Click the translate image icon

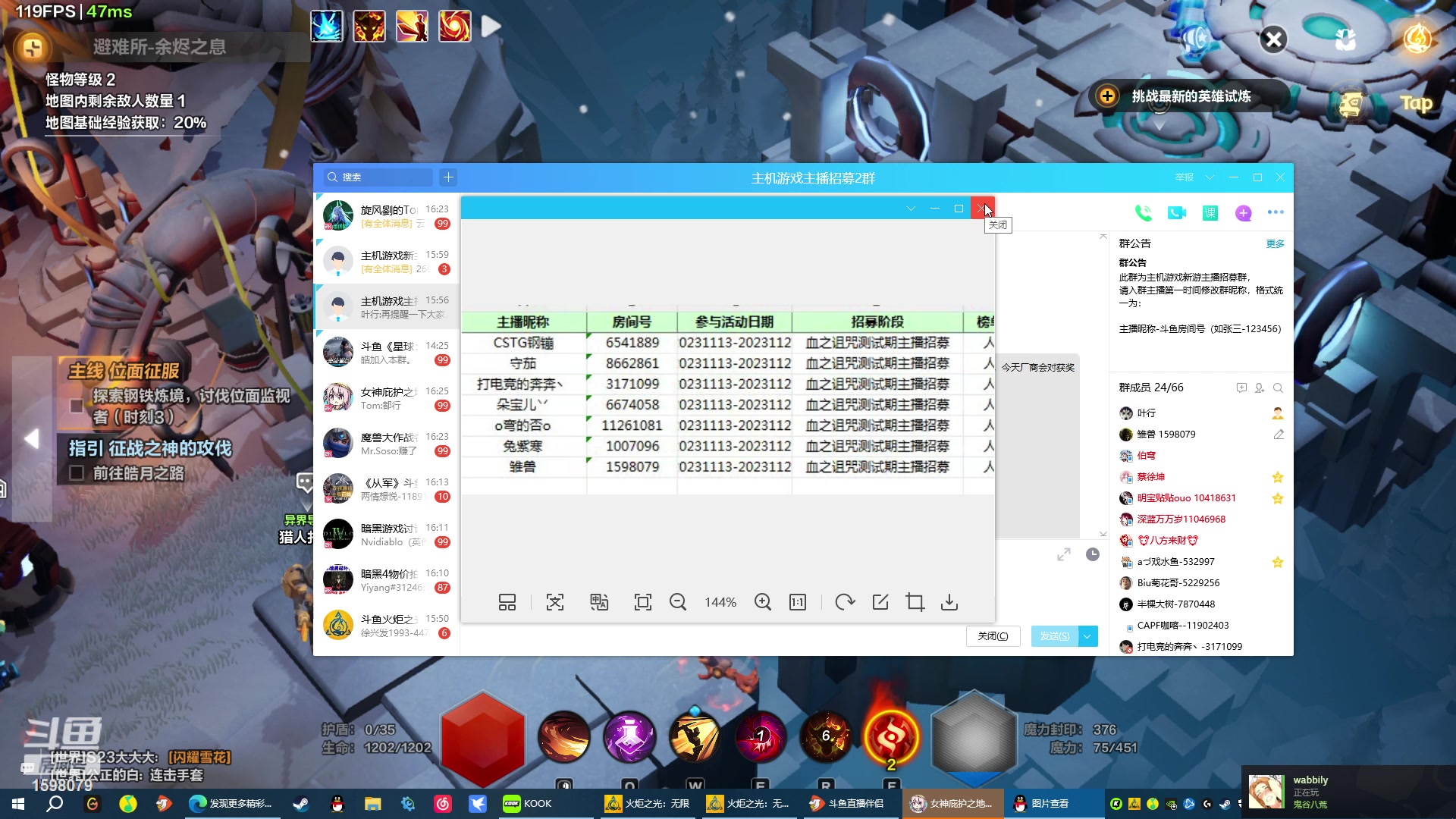[x=599, y=602]
